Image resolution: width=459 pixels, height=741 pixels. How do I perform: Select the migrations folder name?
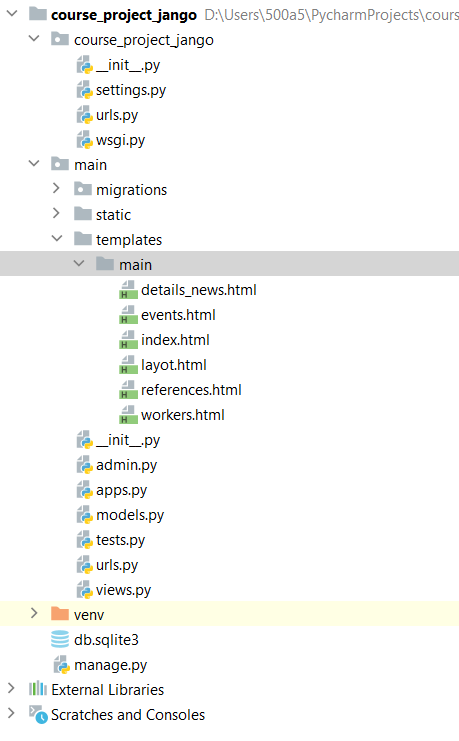pos(131,190)
